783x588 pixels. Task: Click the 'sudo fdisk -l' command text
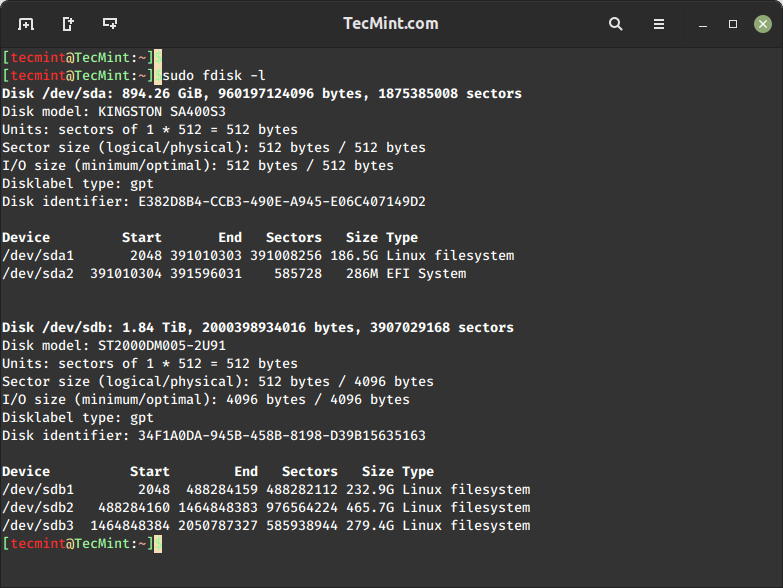pyautogui.click(x=213, y=75)
